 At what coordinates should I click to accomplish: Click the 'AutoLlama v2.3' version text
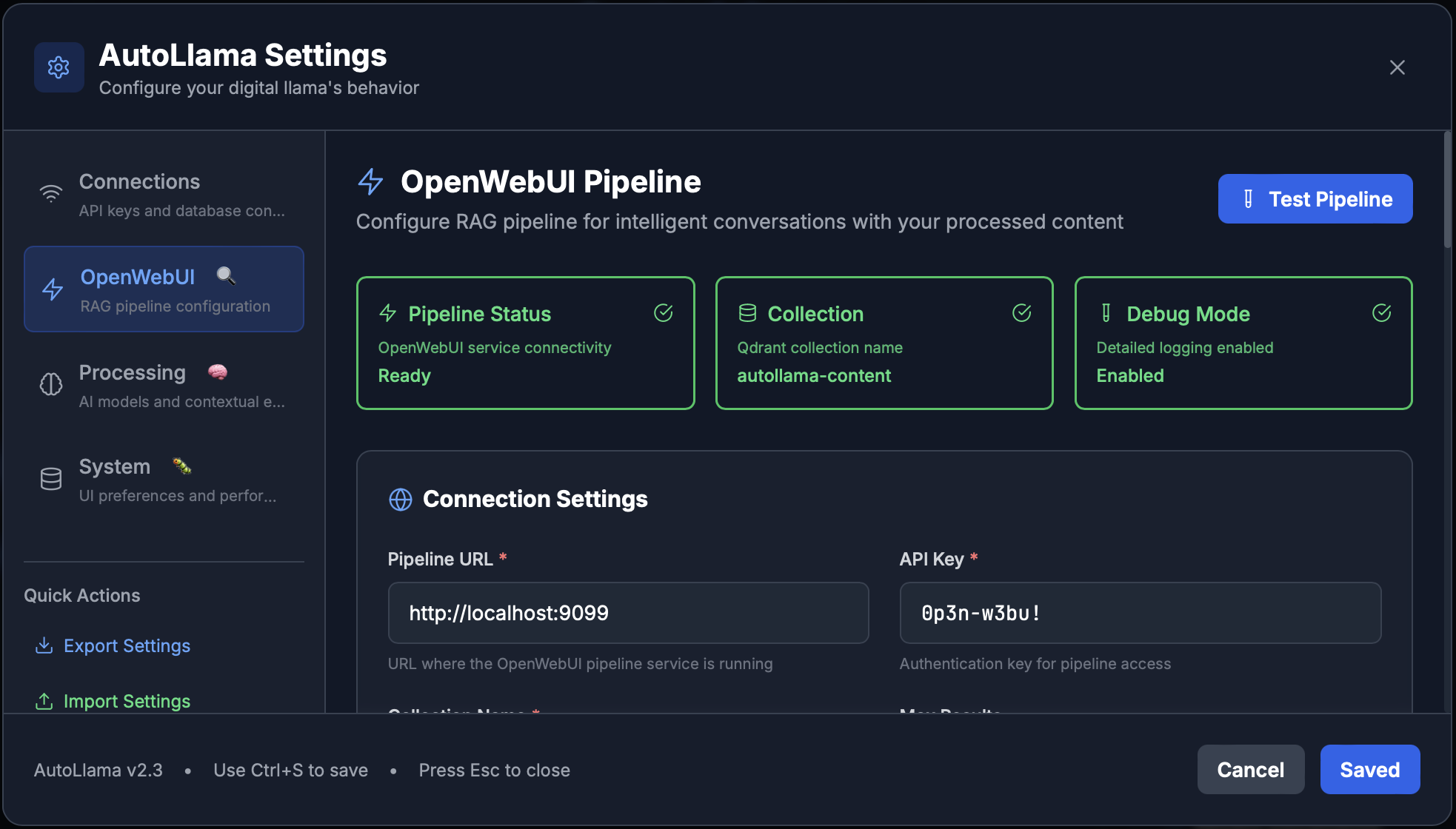[98, 770]
